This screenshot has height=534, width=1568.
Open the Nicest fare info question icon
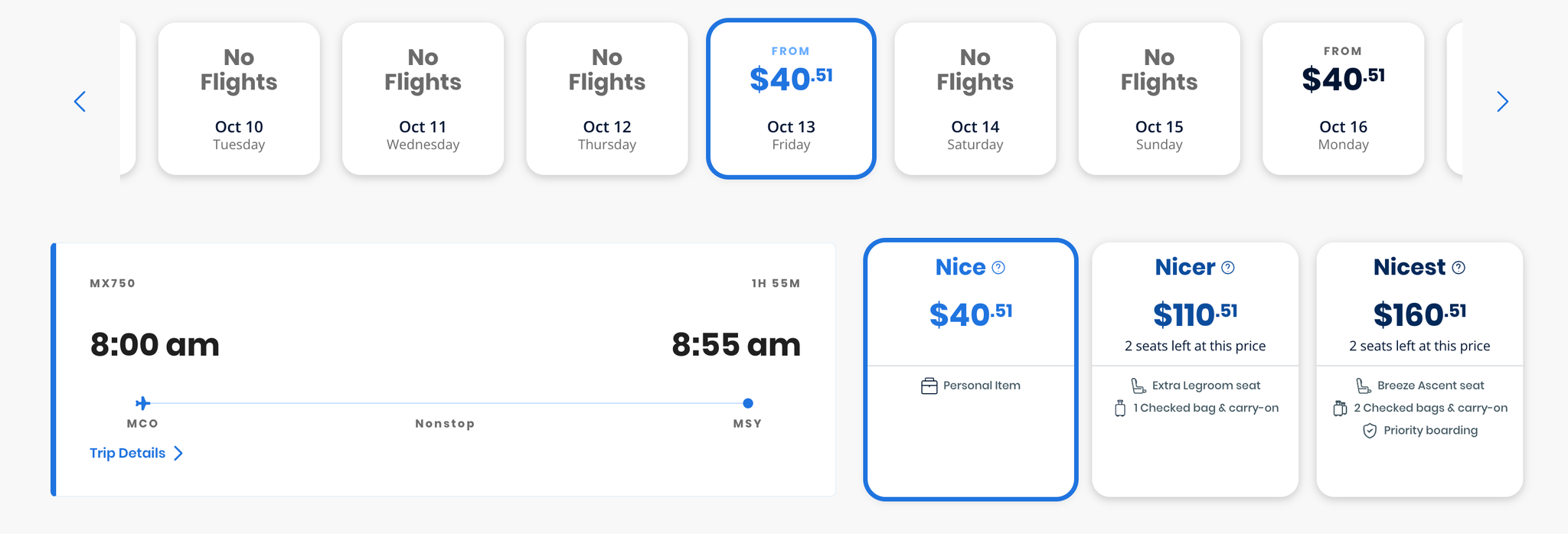pyautogui.click(x=1459, y=268)
